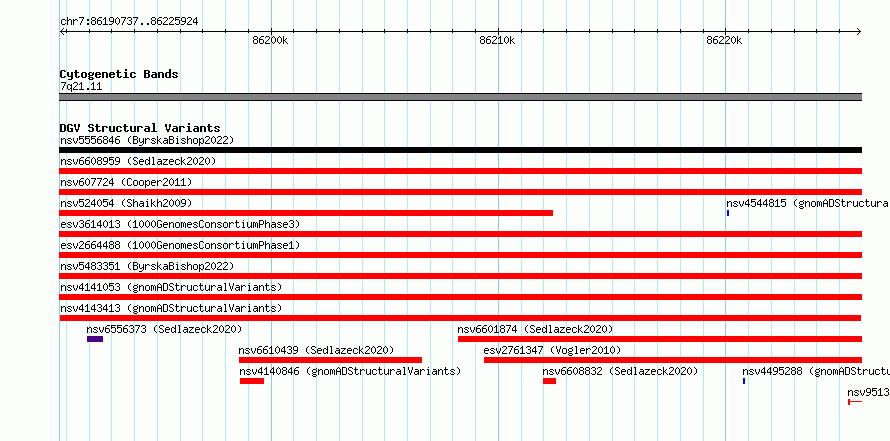Image resolution: width=890 pixels, height=441 pixels.
Task: Click the red nsv524054 variant bar
Action: 306,213
